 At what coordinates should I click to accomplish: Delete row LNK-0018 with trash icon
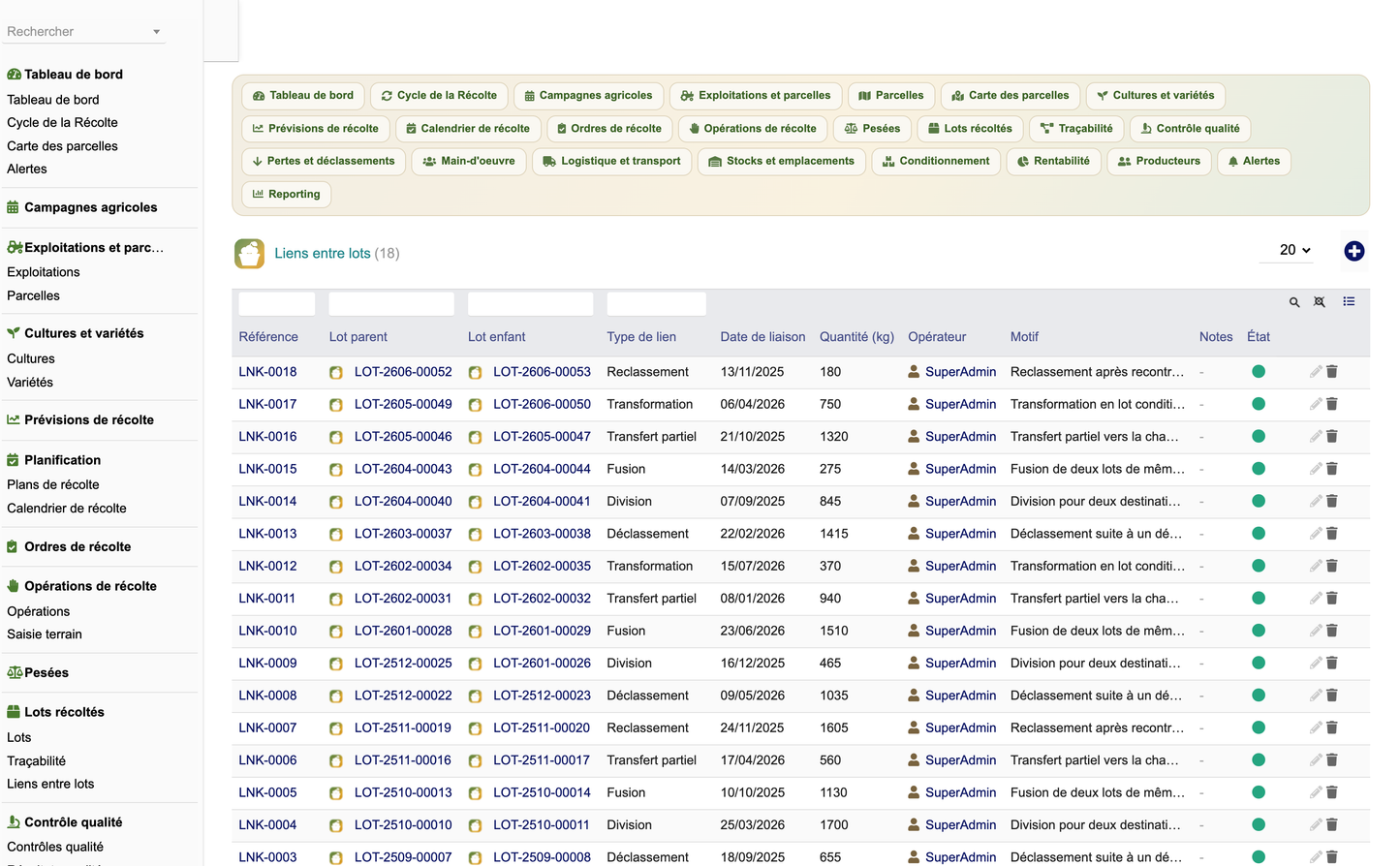[x=1332, y=371]
